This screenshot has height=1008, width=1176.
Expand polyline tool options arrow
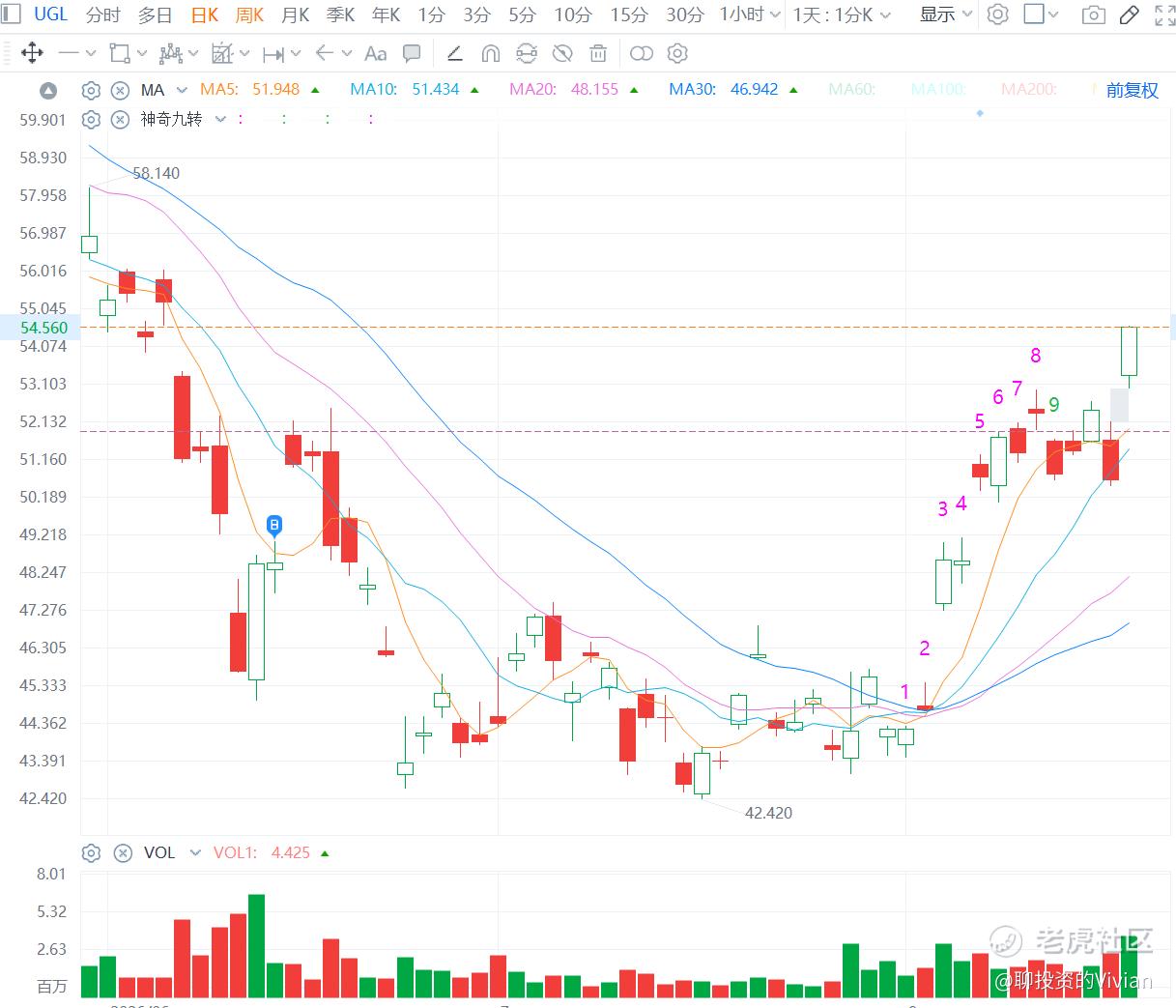pos(193,53)
